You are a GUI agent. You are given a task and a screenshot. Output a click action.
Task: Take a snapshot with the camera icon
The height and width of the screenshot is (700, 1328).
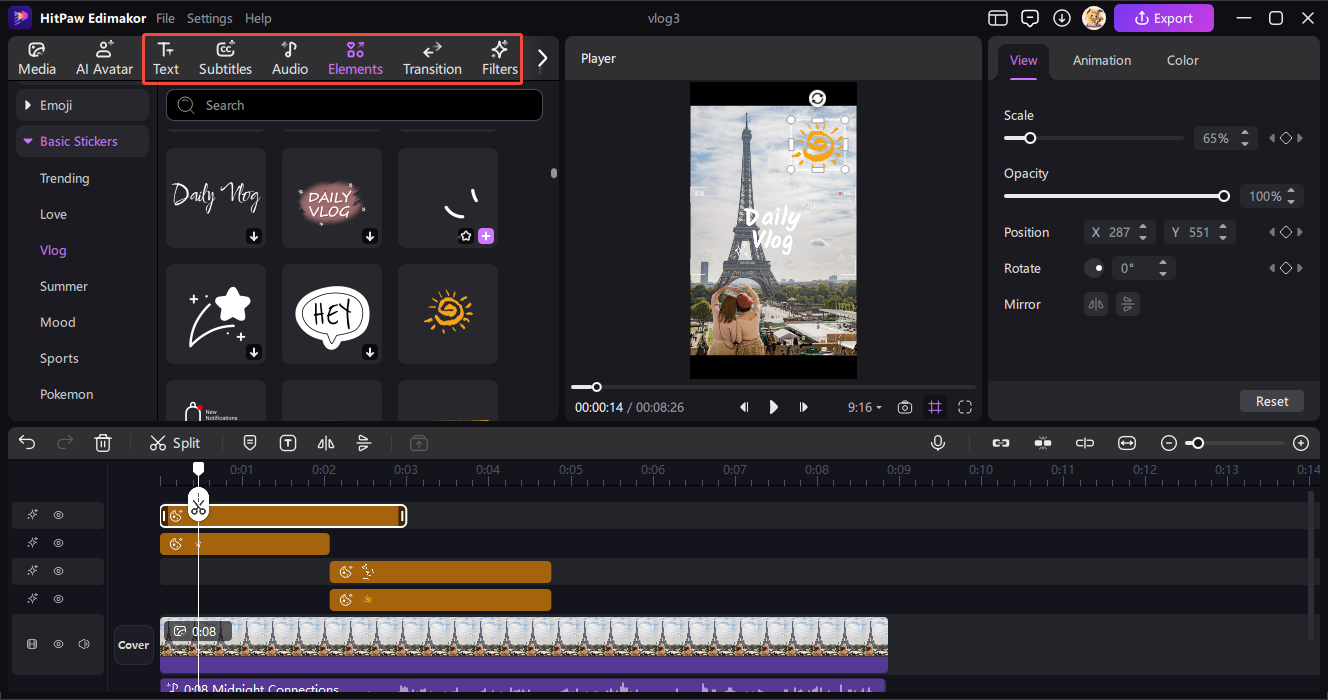(x=905, y=407)
